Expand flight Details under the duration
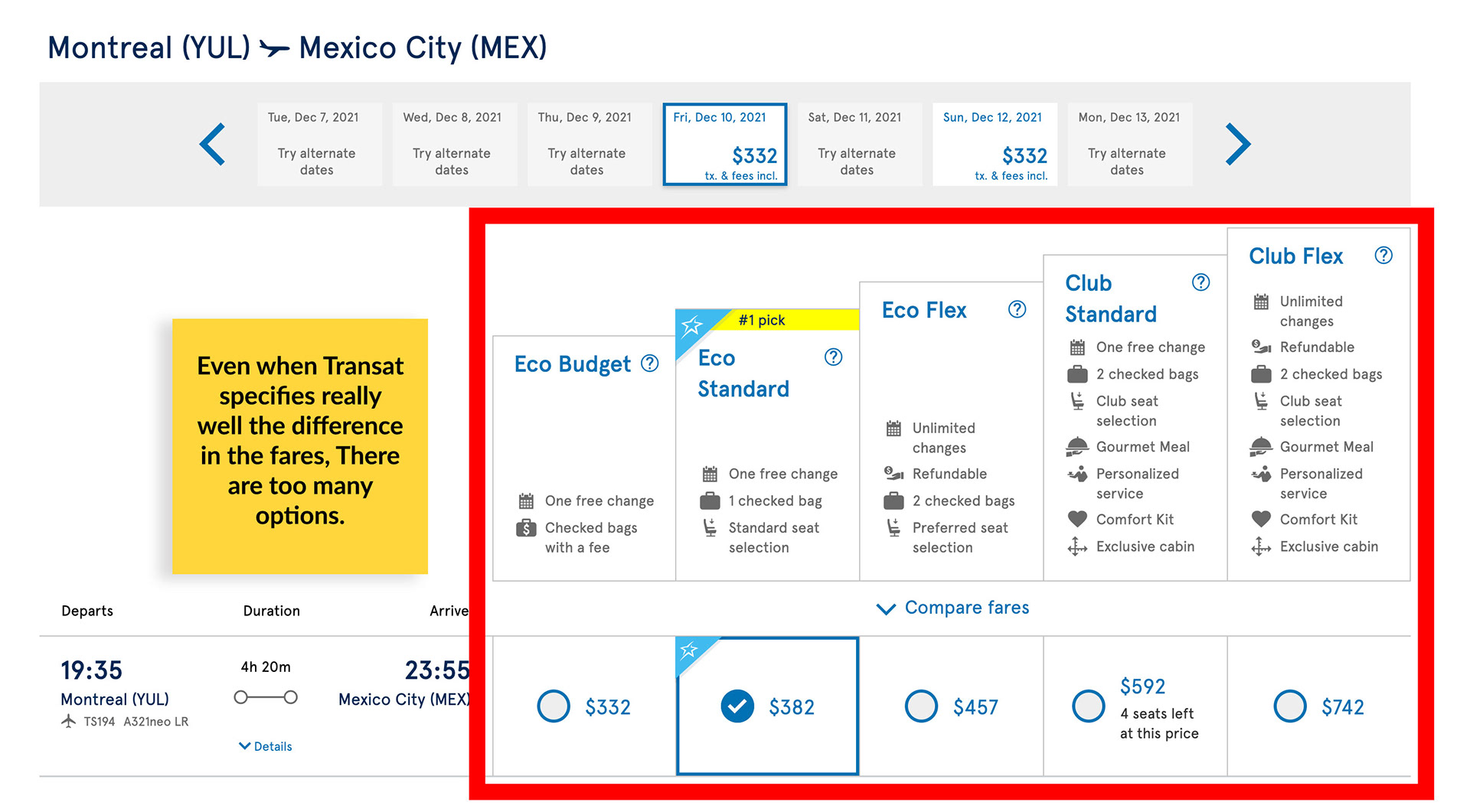Screen dimensions: 1470x812 [x=266, y=746]
